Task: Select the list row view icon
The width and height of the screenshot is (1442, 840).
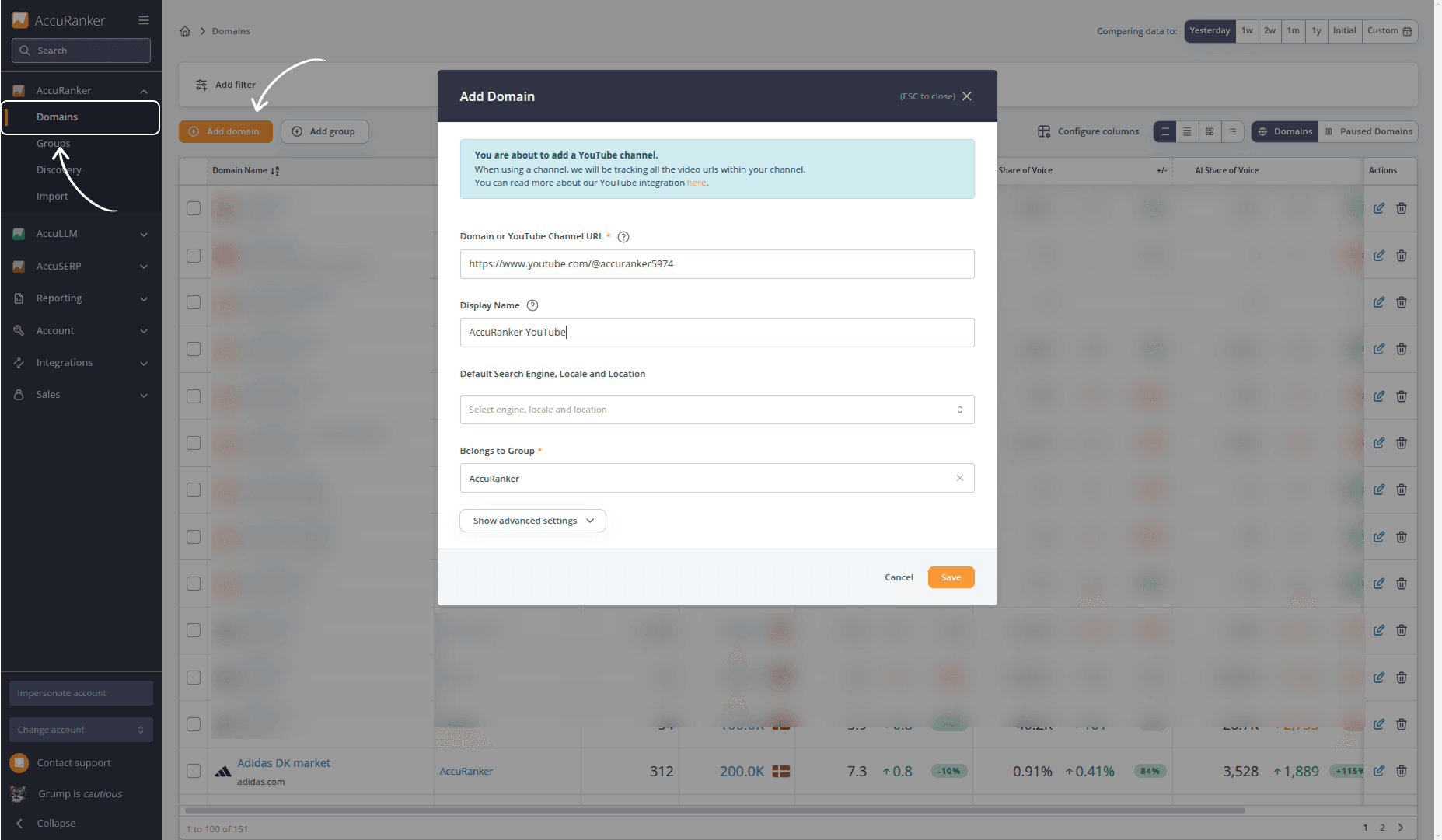Action: (x=1187, y=131)
